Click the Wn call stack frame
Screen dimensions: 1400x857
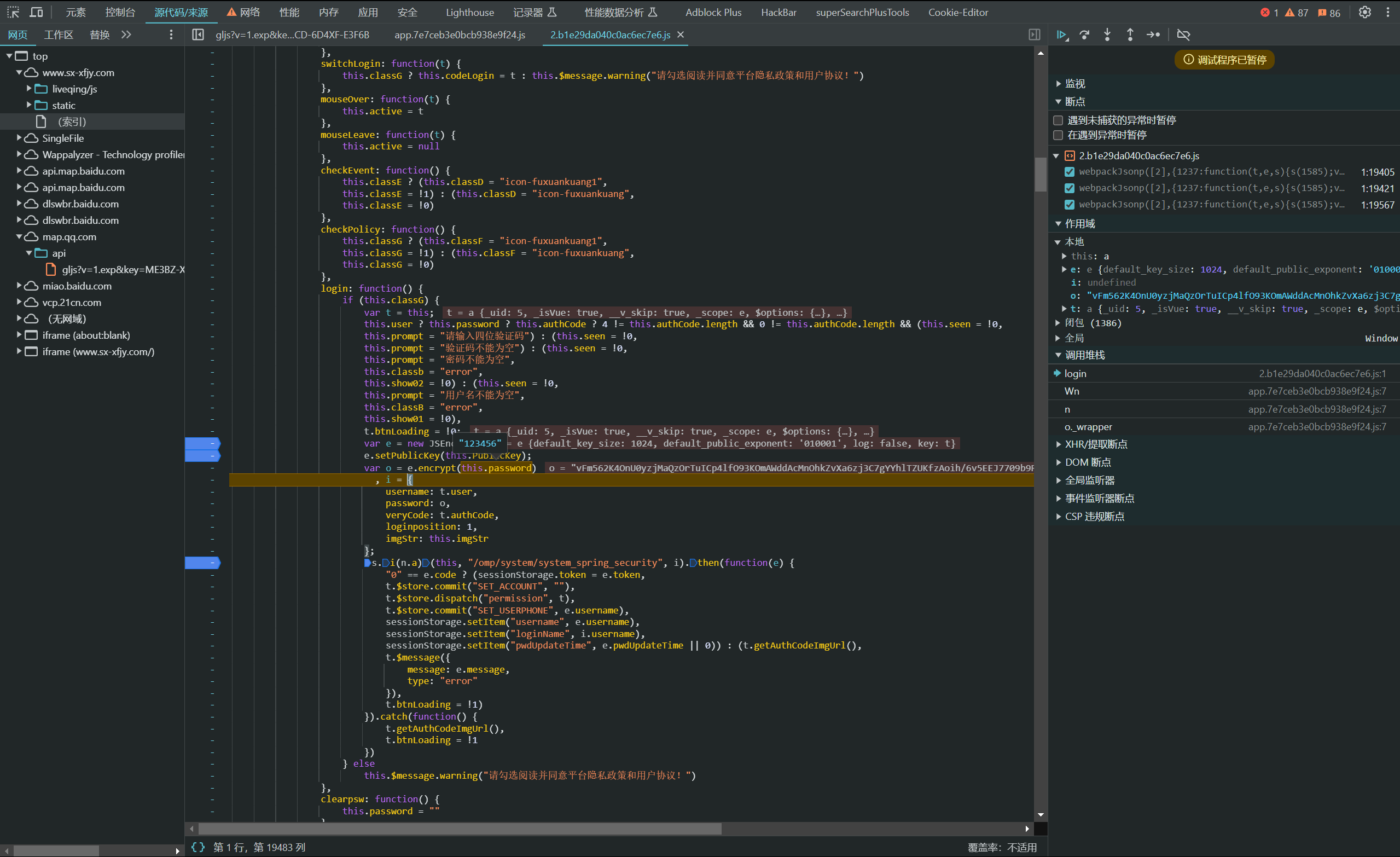tap(1224, 392)
